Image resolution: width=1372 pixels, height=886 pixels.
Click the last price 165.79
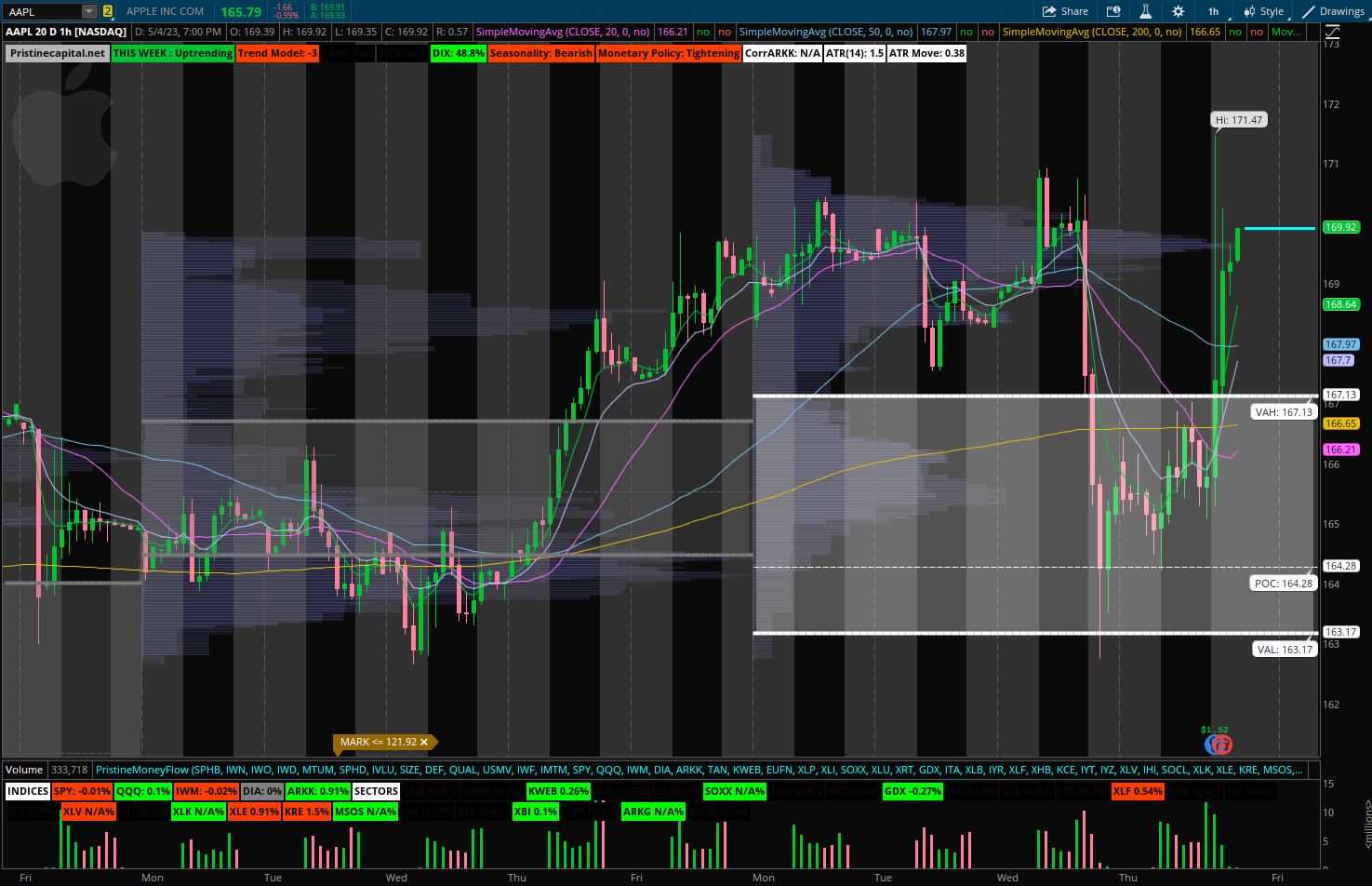click(x=241, y=12)
